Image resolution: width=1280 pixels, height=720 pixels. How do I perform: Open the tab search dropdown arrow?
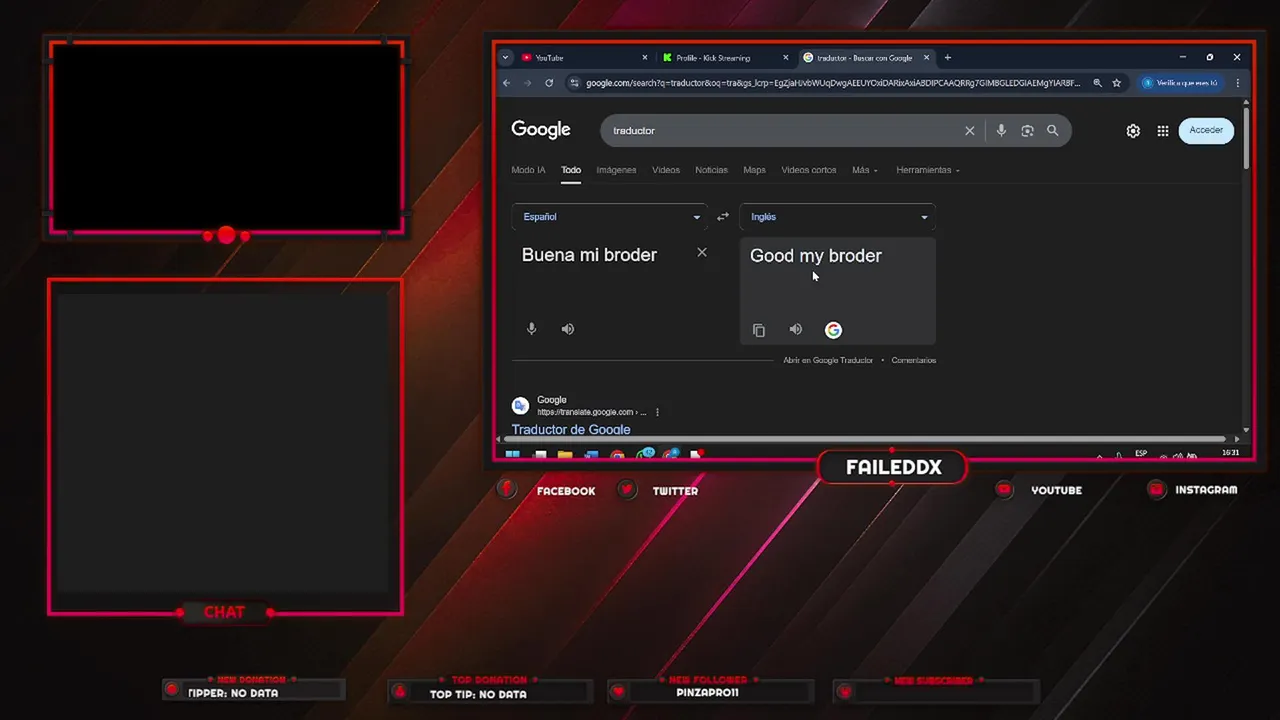pos(506,58)
